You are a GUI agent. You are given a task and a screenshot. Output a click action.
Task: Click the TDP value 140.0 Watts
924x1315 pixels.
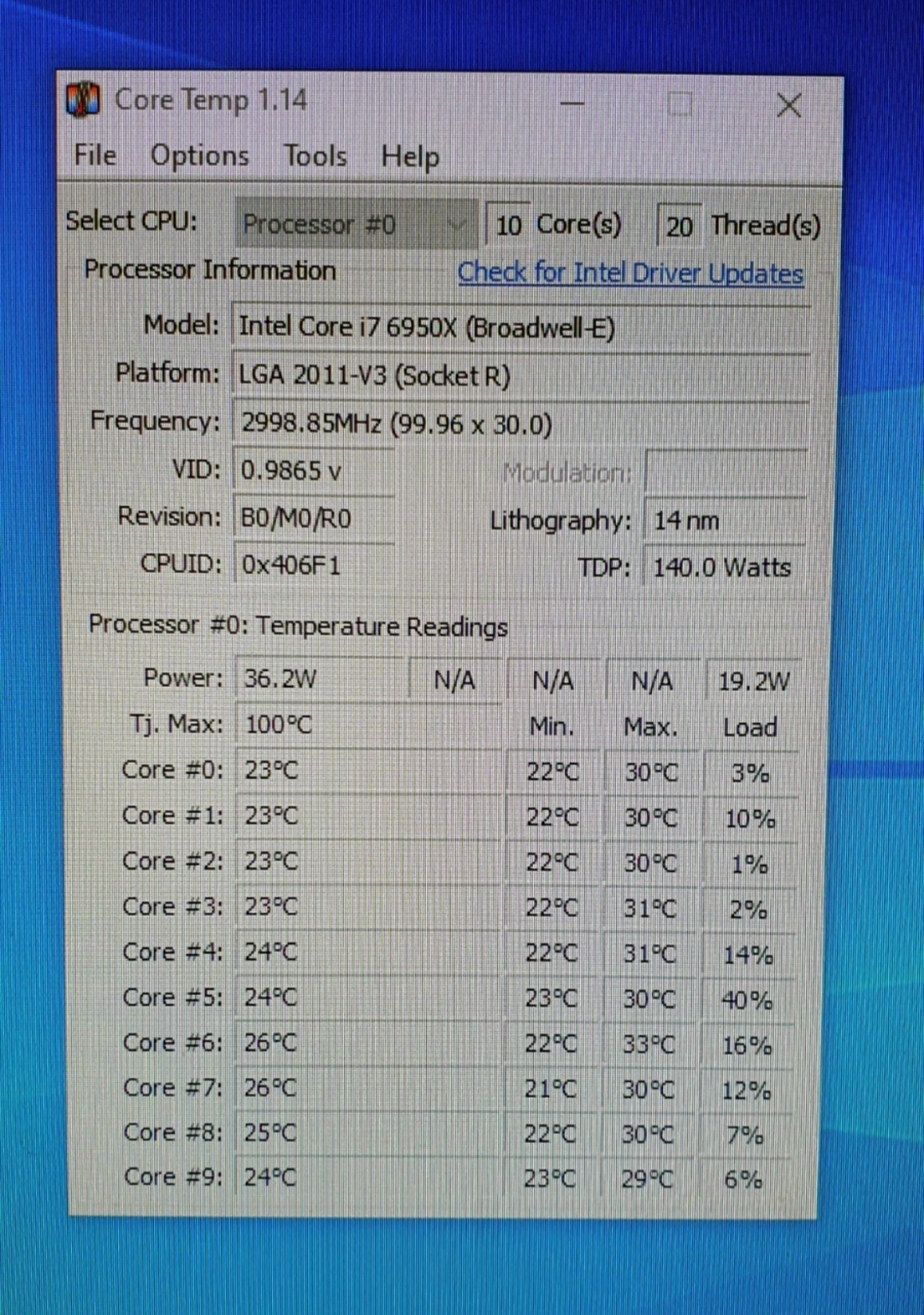point(724,567)
